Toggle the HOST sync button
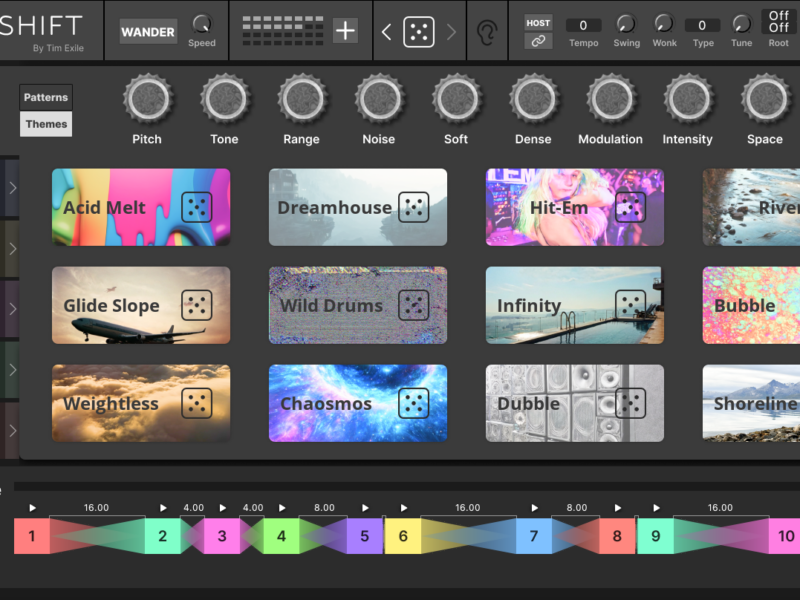This screenshot has width=800, height=600. coord(538,23)
